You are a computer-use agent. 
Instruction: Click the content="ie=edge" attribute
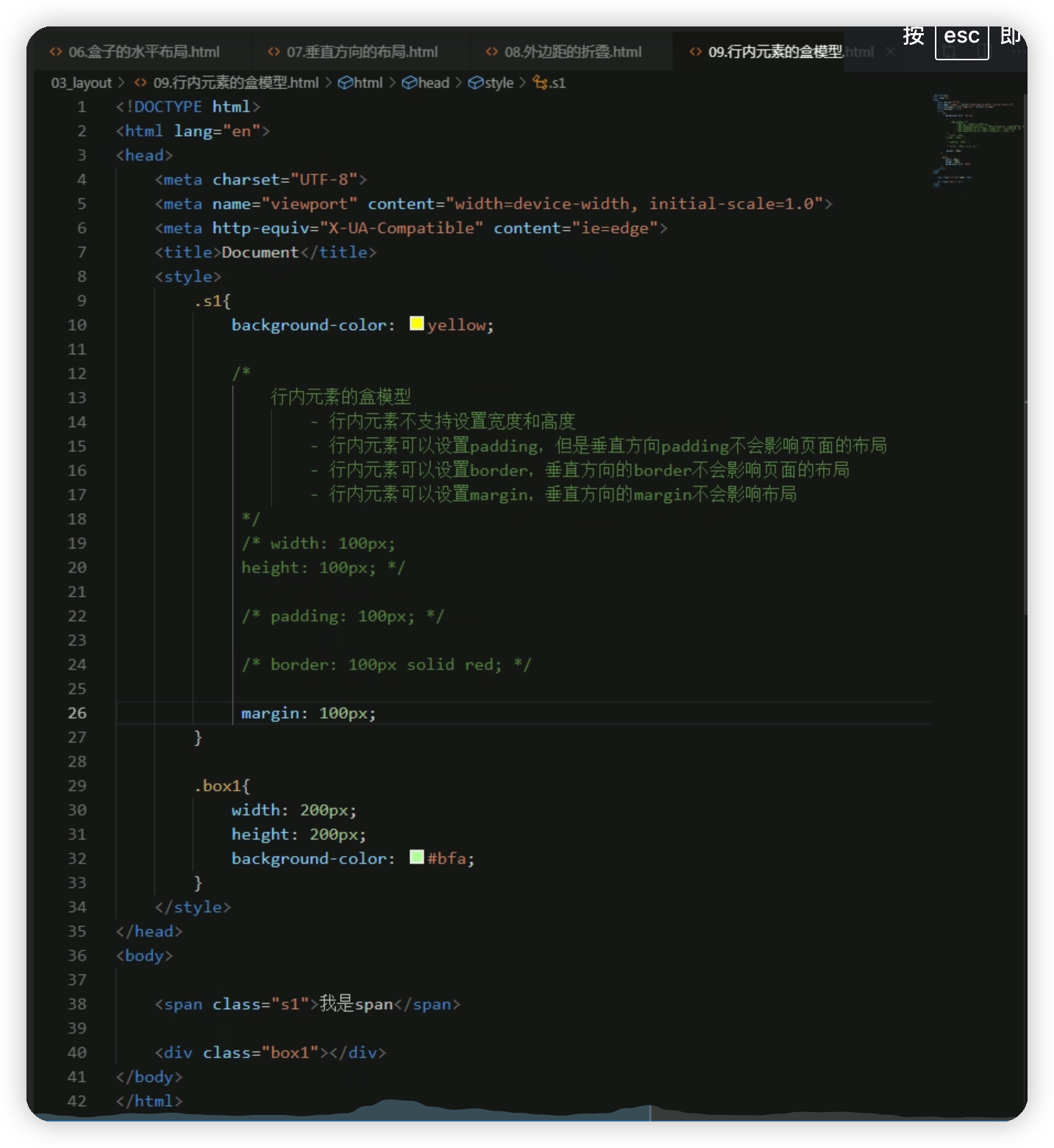pos(576,228)
